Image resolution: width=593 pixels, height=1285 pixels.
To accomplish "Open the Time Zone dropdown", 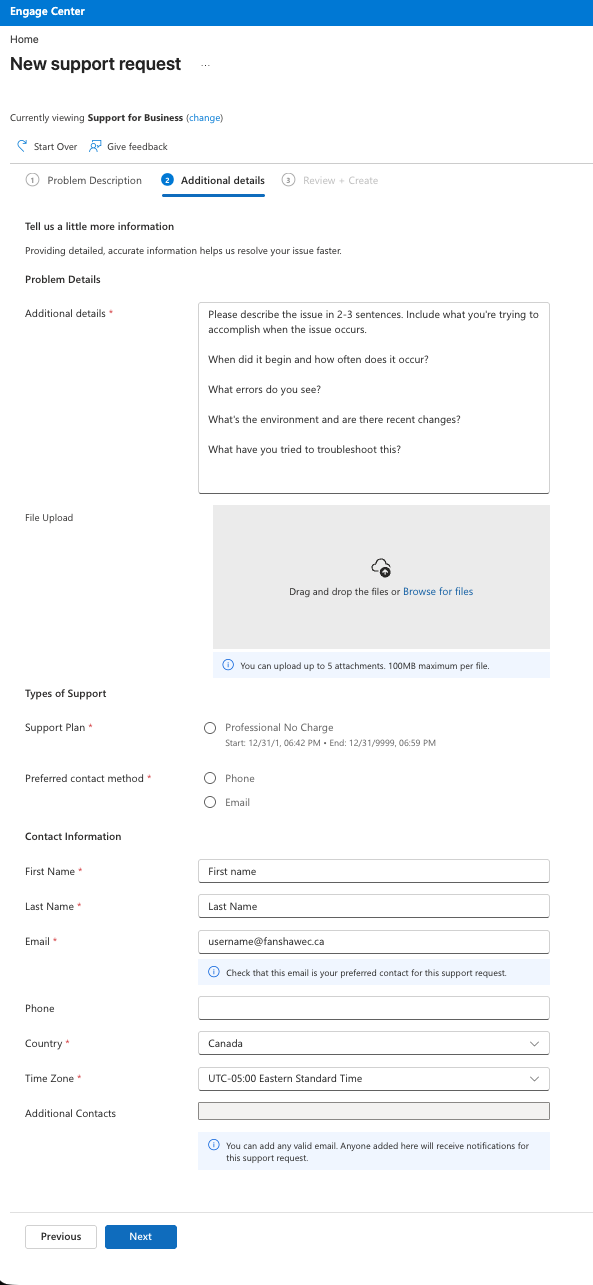I will coord(374,1079).
